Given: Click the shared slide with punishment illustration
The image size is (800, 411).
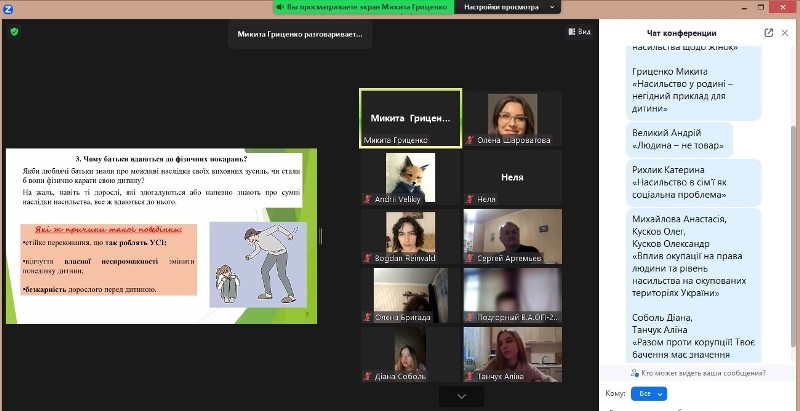Looking at the screenshot, I should (162, 236).
